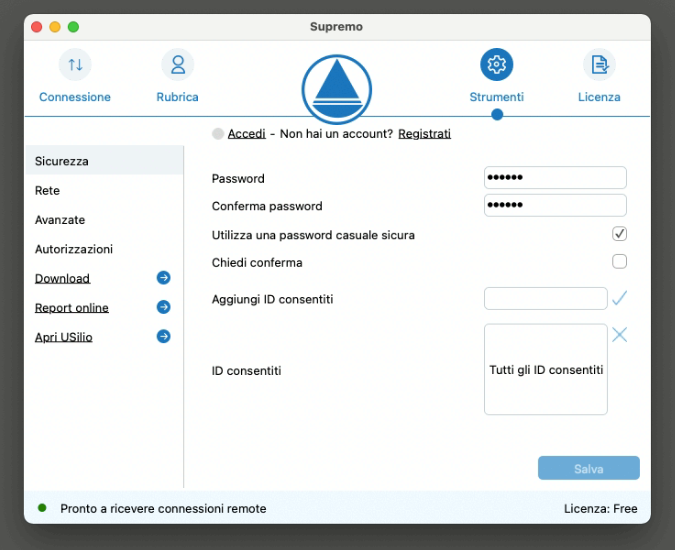
Task: Focus the Password field
Action: [555, 177]
